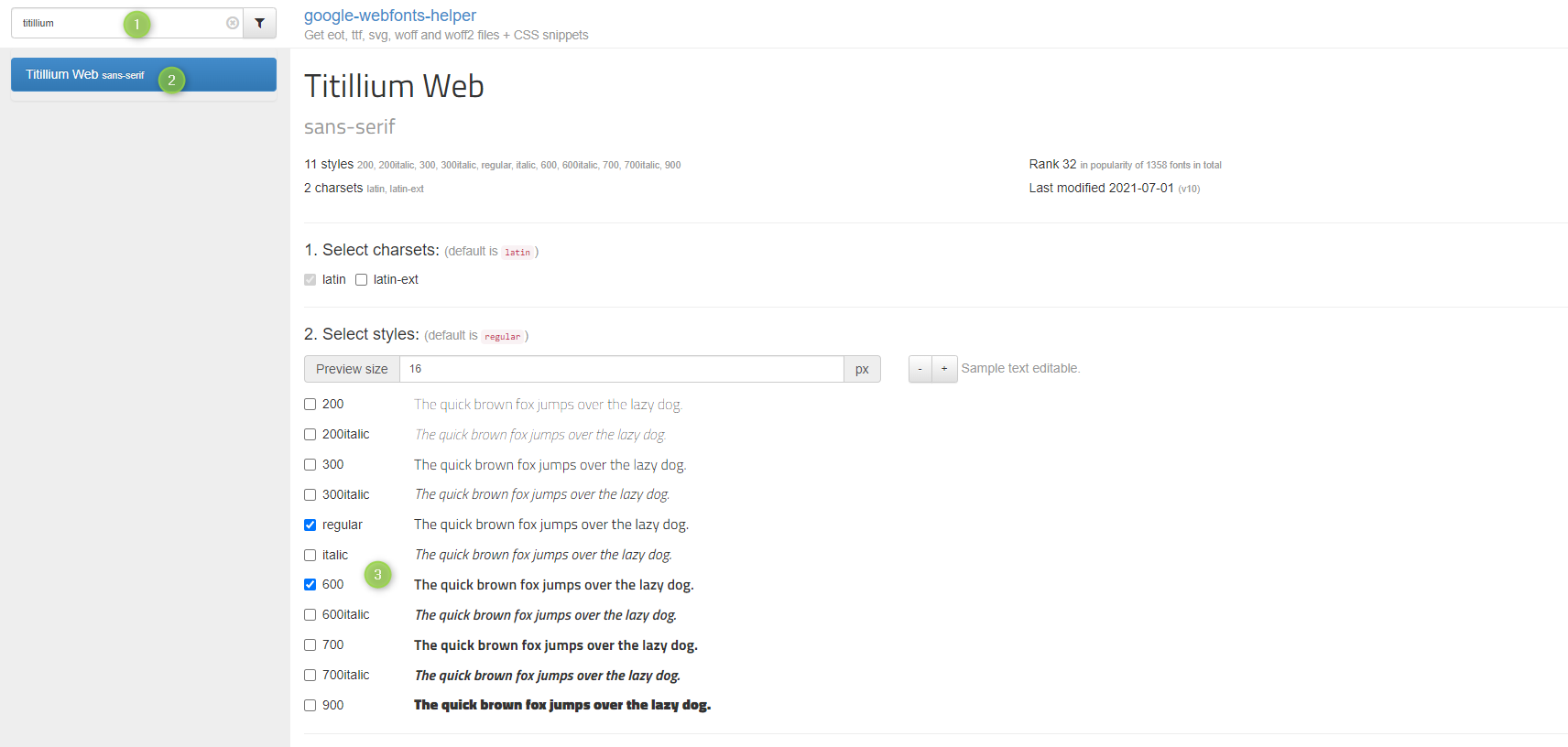Viewport: 1568px width, 747px height.
Task: Edit the 300italic weight sample text
Action: 542,494
